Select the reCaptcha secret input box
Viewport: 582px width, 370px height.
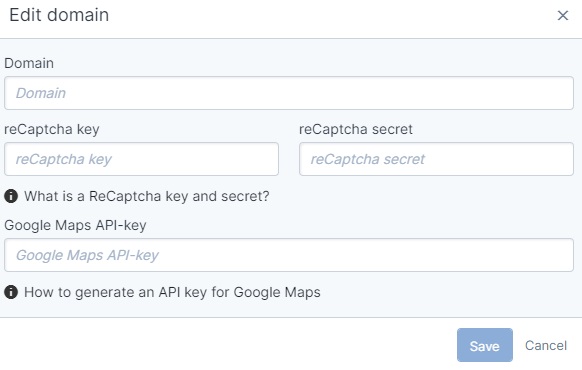[x=436, y=159]
